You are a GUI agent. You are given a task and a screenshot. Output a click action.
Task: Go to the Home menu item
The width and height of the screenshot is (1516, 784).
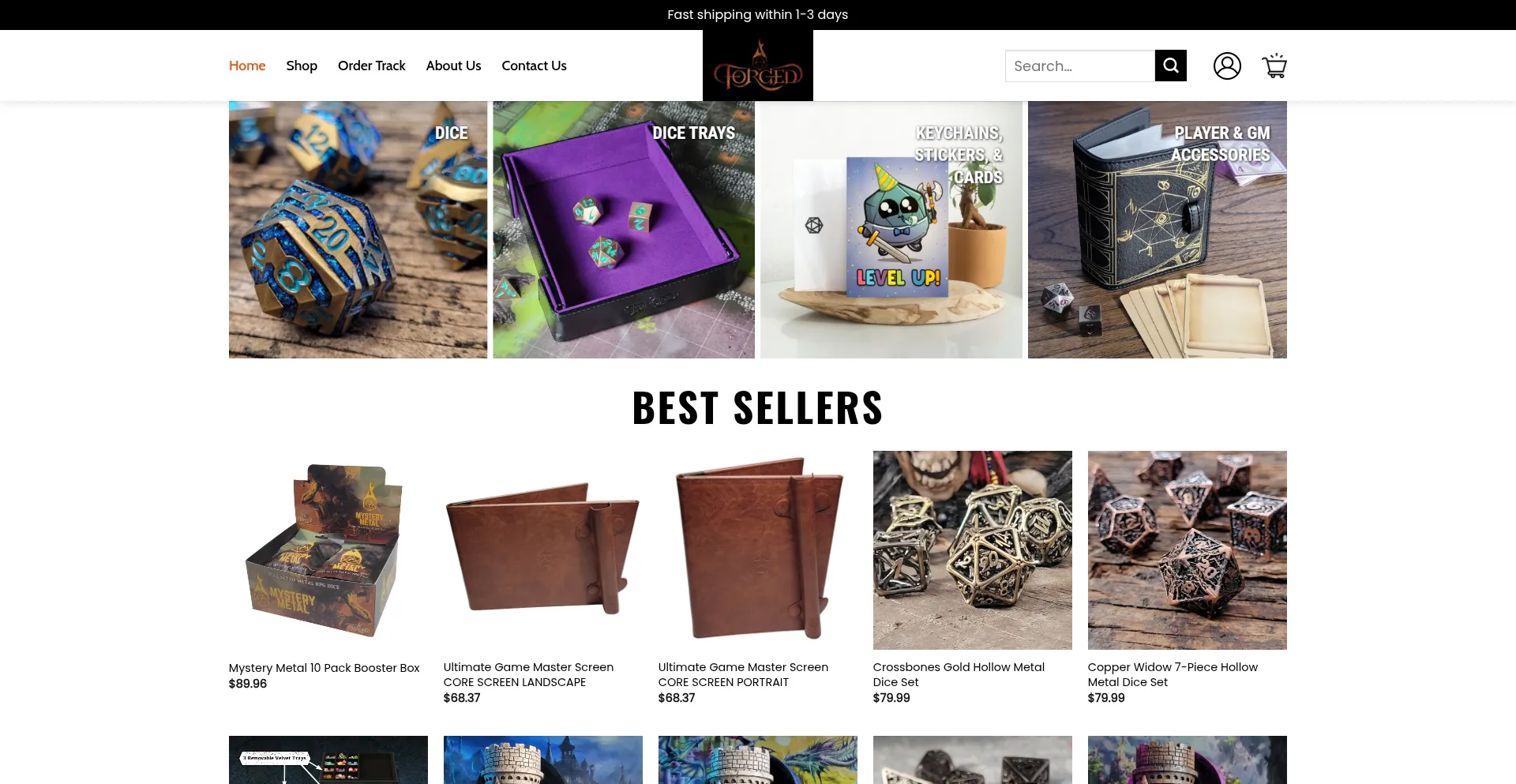(x=247, y=66)
